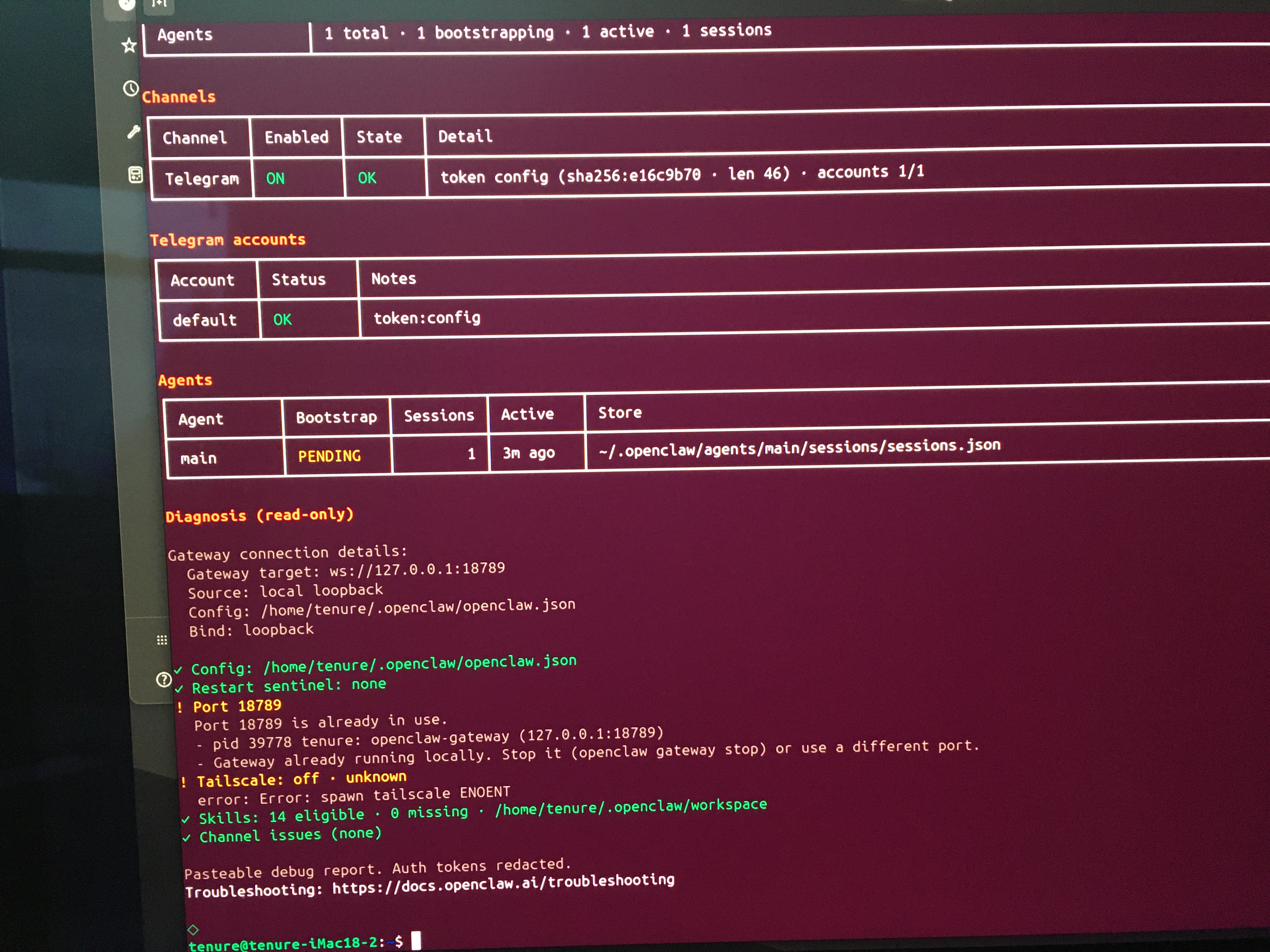The image size is (1270, 952).
Task: Click the "Bind: loopback" line
Action: click(251, 630)
